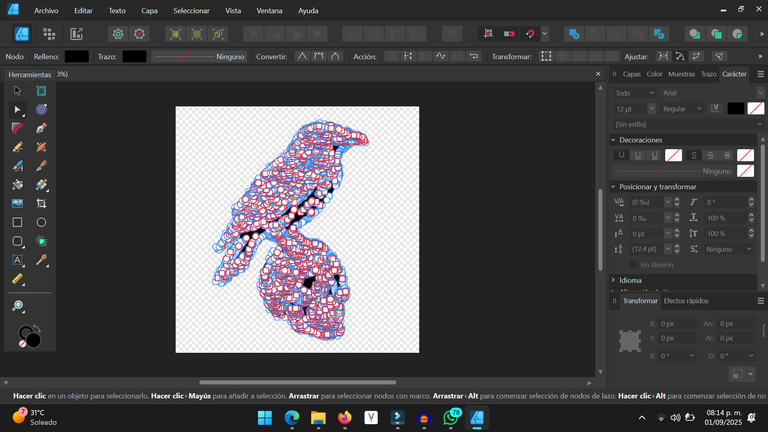Switch to Pixel Persona
The image size is (768, 432).
[x=49, y=34]
